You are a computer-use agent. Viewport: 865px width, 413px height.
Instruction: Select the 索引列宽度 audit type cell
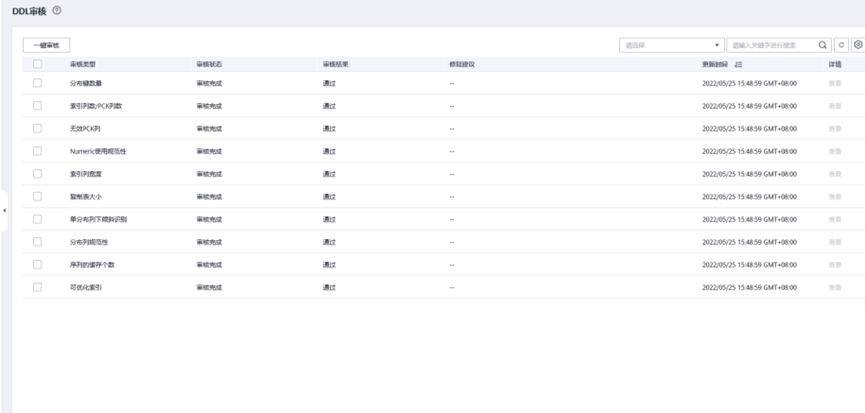tap(86, 174)
